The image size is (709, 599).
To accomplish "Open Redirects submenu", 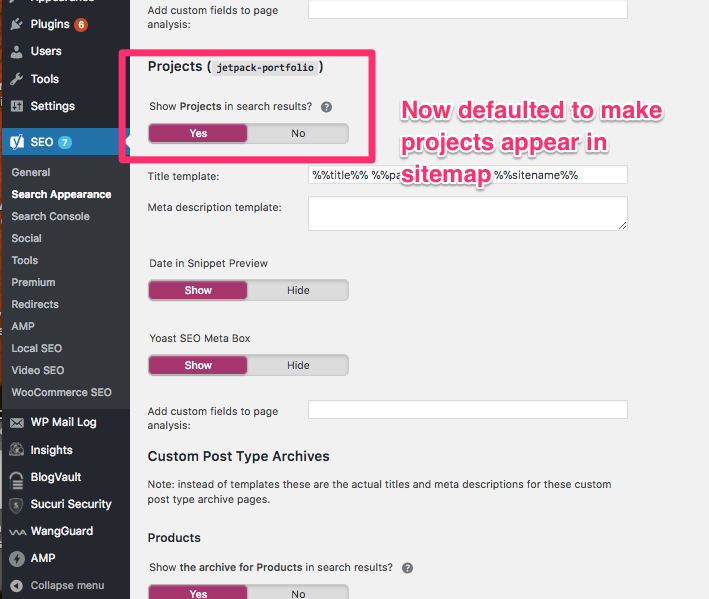I will (x=35, y=304).
